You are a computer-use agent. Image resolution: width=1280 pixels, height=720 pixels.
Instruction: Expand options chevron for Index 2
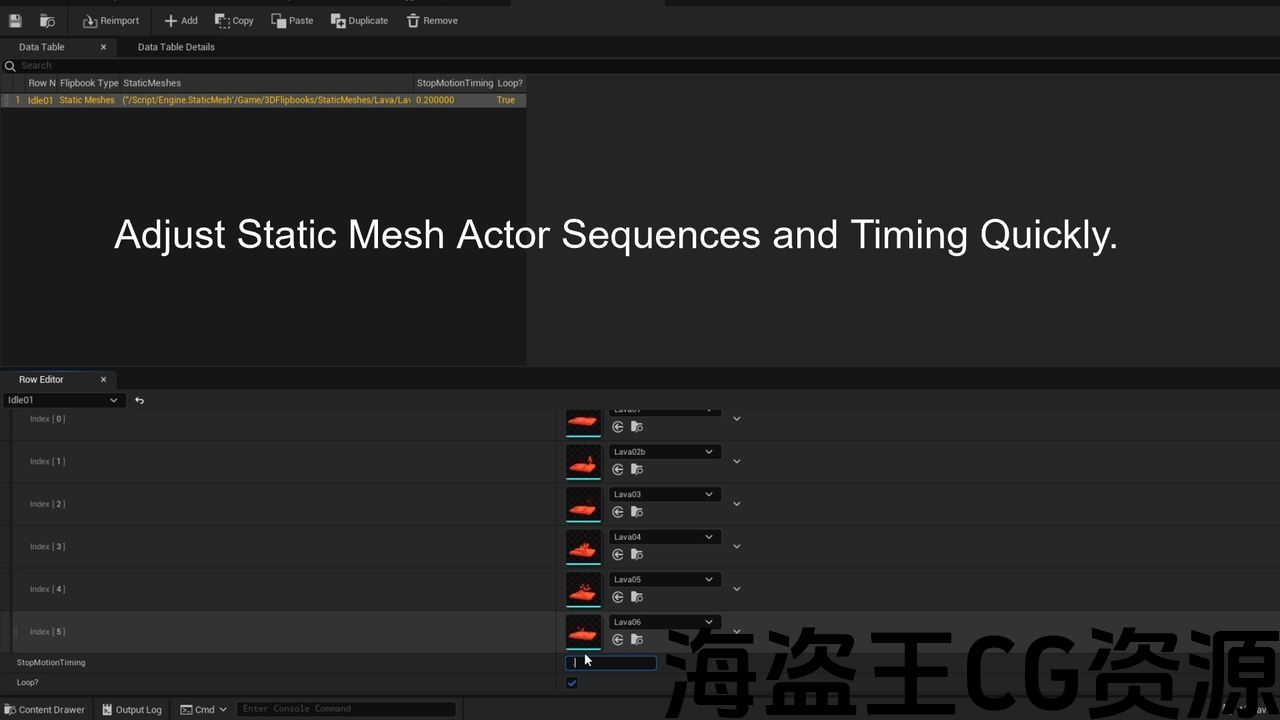click(737, 504)
